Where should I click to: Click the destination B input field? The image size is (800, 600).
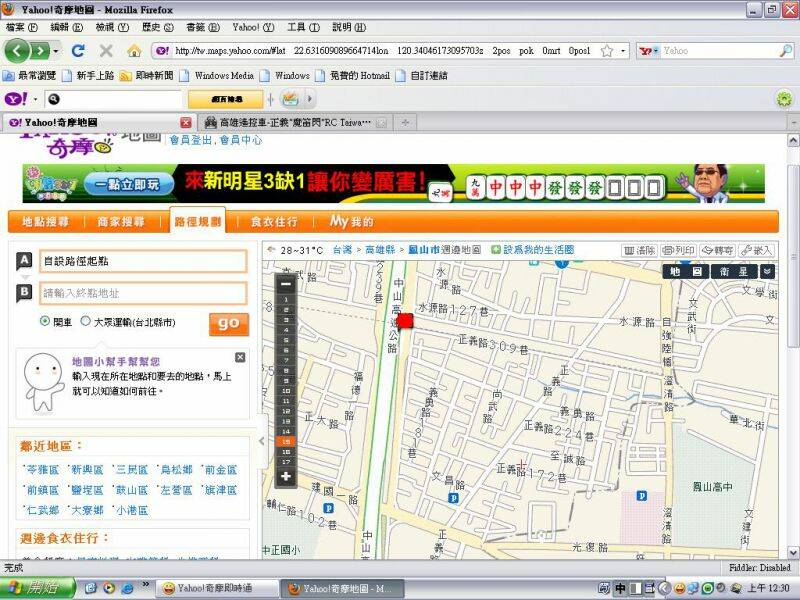[x=143, y=293]
